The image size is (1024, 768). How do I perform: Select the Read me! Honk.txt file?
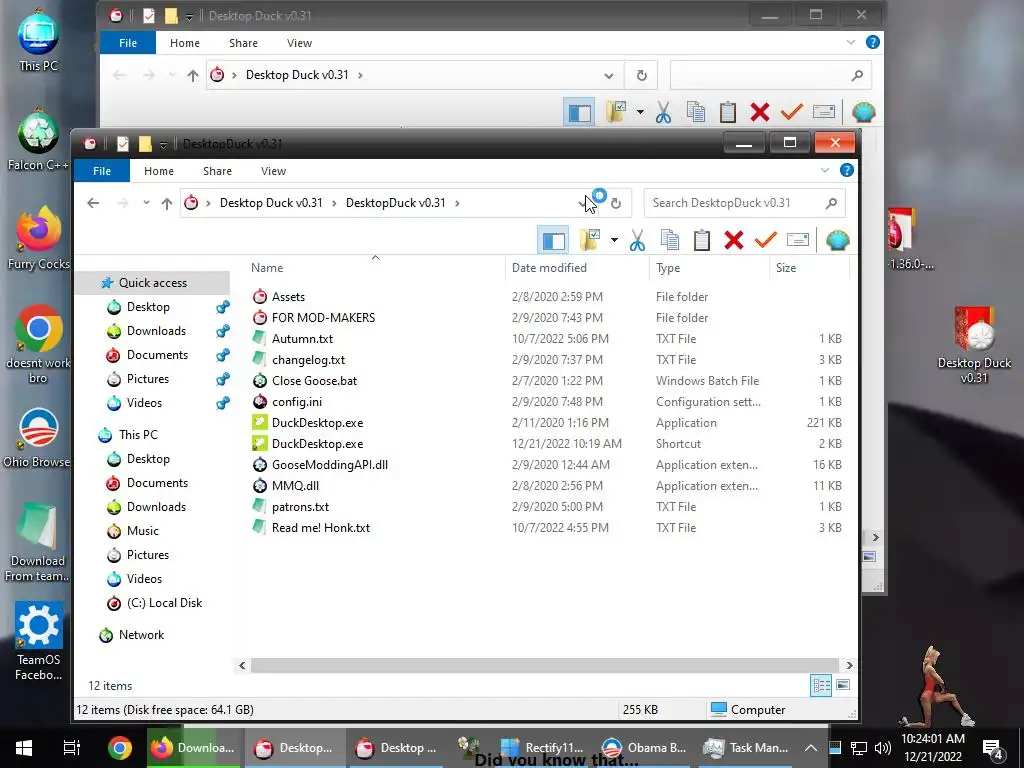coord(321,528)
